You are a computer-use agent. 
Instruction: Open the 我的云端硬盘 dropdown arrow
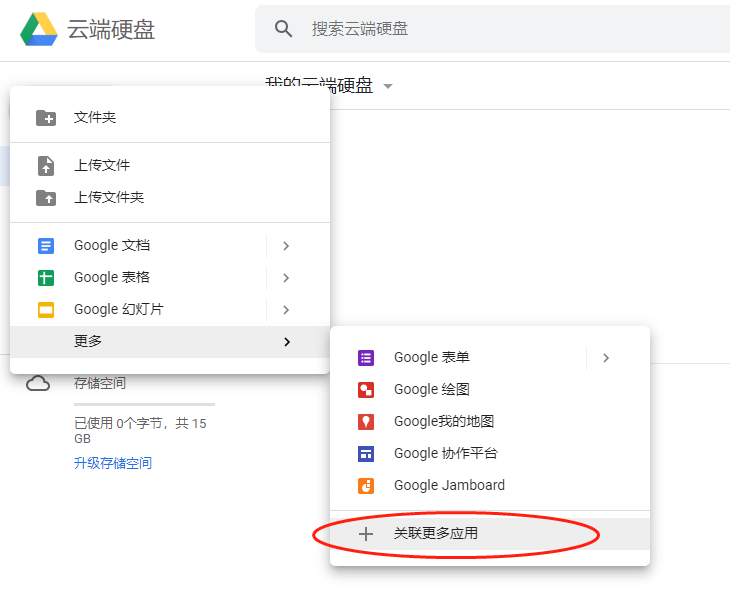click(x=387, y=86)
